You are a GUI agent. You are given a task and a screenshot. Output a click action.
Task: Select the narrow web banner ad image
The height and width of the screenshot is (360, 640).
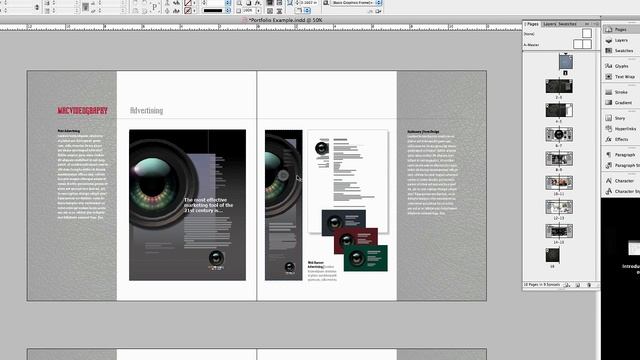[284, 205]
